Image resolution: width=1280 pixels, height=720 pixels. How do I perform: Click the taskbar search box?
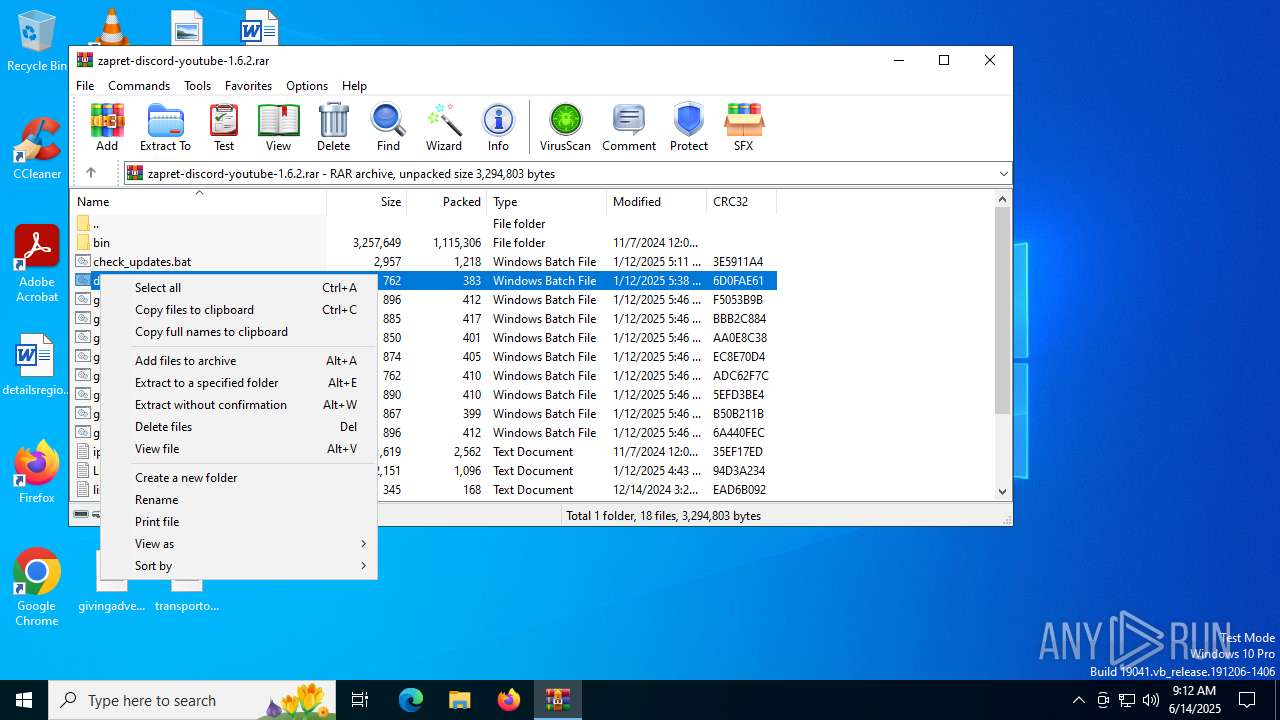(193, 700)
